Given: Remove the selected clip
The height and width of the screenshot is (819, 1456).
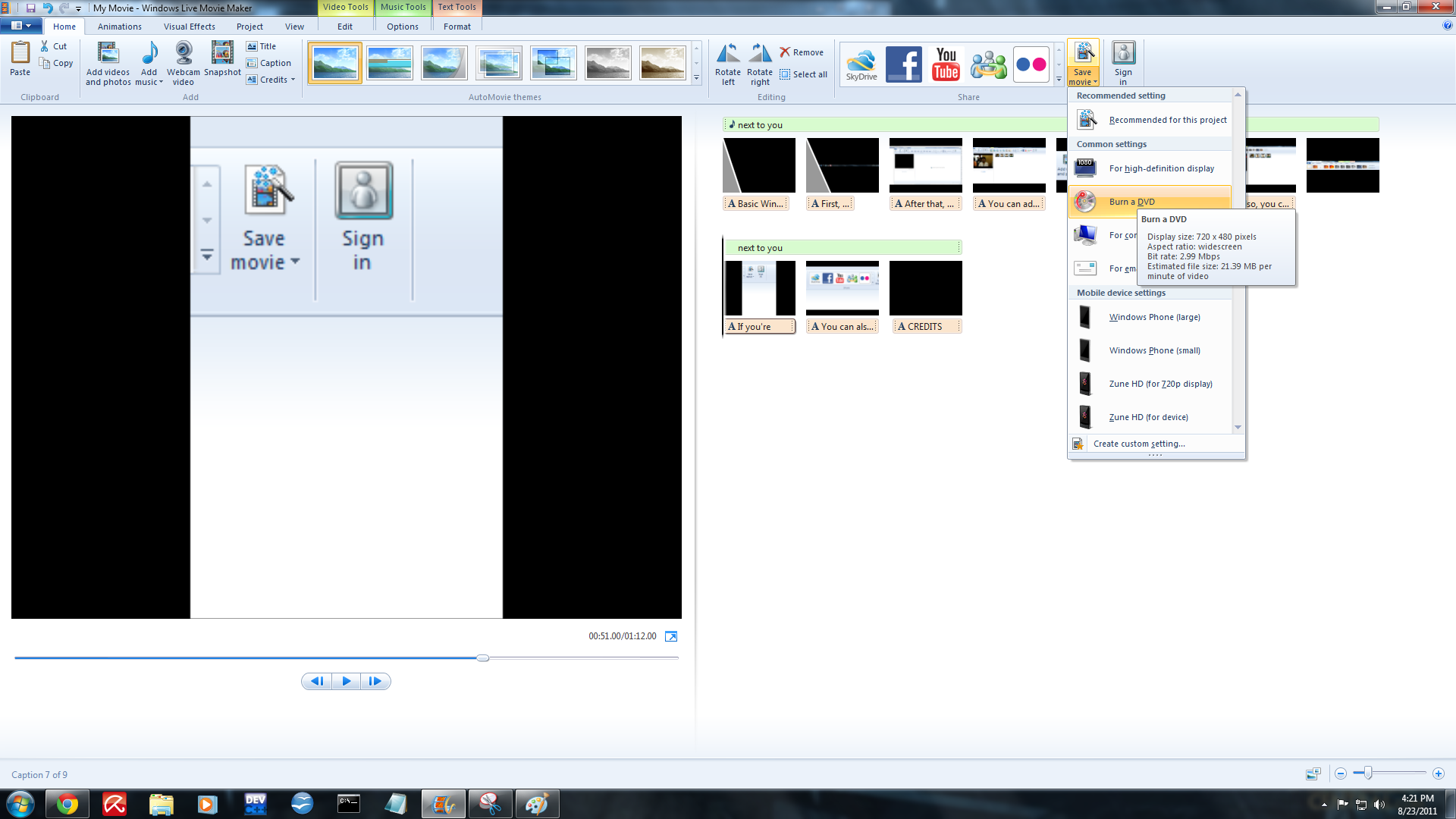Looking at the screenshot, I should pos(802,52).
